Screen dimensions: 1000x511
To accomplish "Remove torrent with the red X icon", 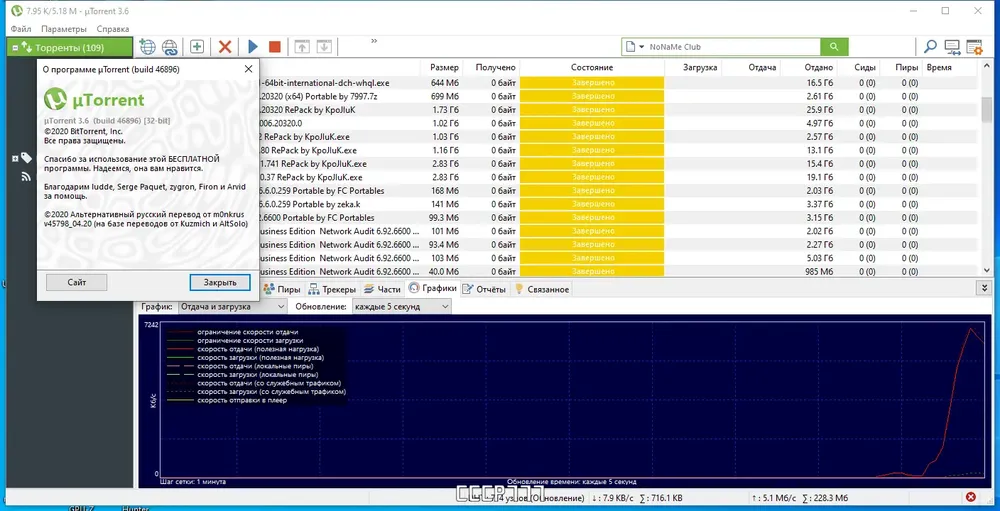I will click(x=224, y=47).
